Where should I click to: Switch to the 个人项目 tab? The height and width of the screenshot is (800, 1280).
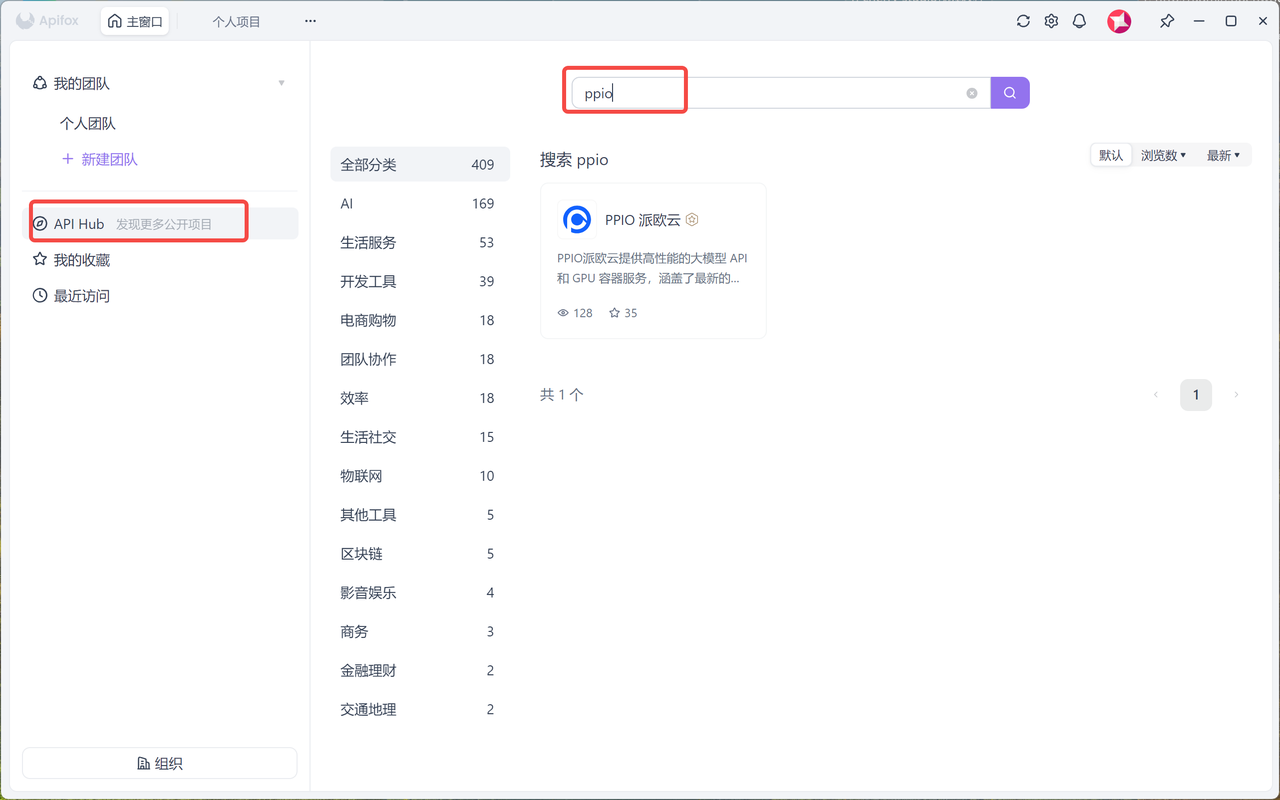[236, 21]
